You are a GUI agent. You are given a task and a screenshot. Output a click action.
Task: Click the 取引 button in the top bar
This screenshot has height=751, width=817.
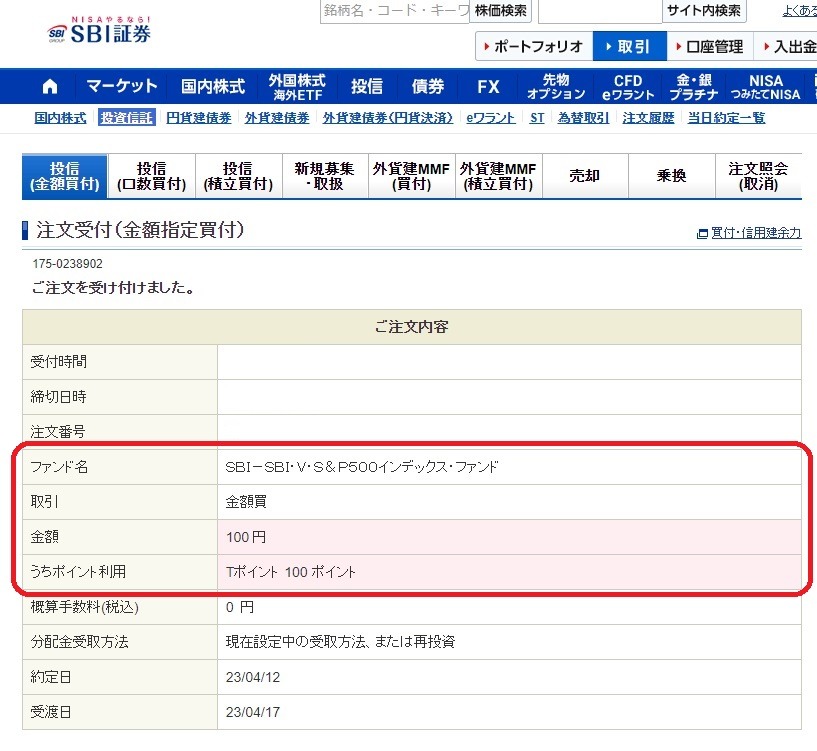coord(629,46)
